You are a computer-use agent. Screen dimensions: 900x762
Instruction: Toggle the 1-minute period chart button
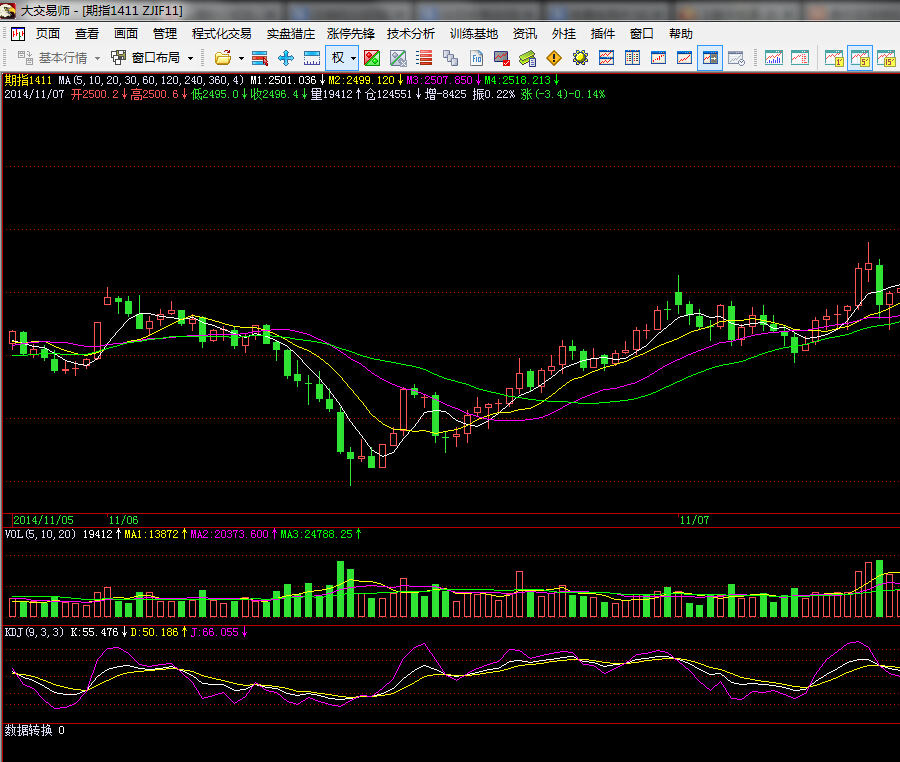coord(834,58)
